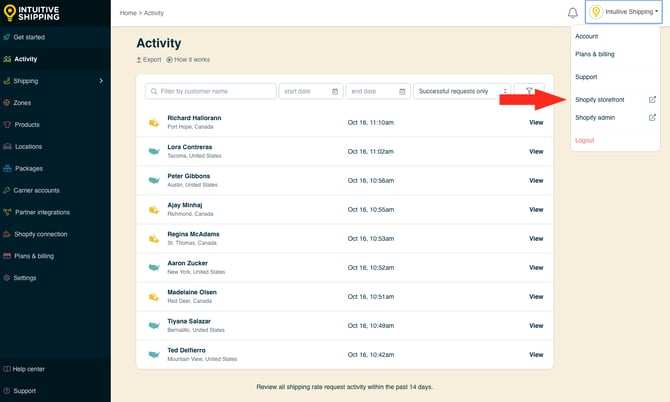View Madelaine Olsen's request

(x=536, y=297)
